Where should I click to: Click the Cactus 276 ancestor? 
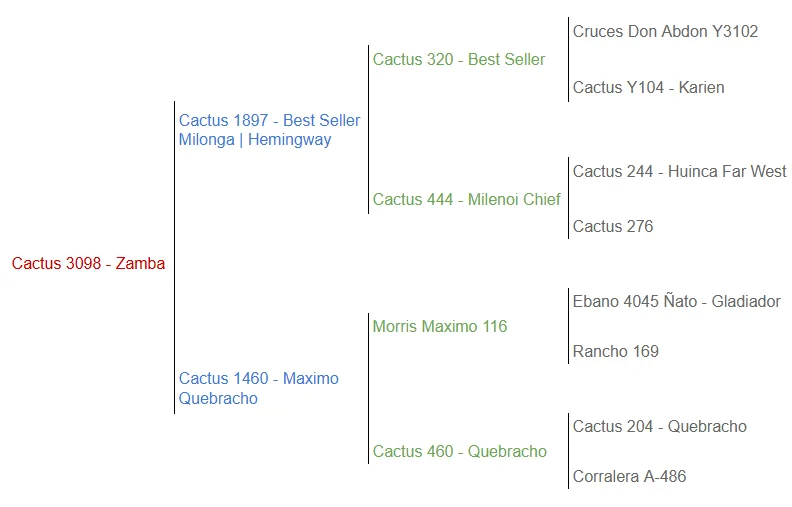612,227
